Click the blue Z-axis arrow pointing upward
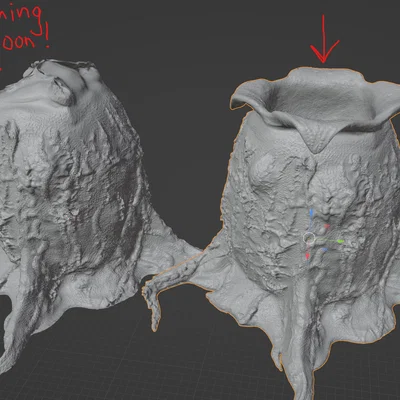The width and height of the screenshot is (400, 400). click(311, 213)
